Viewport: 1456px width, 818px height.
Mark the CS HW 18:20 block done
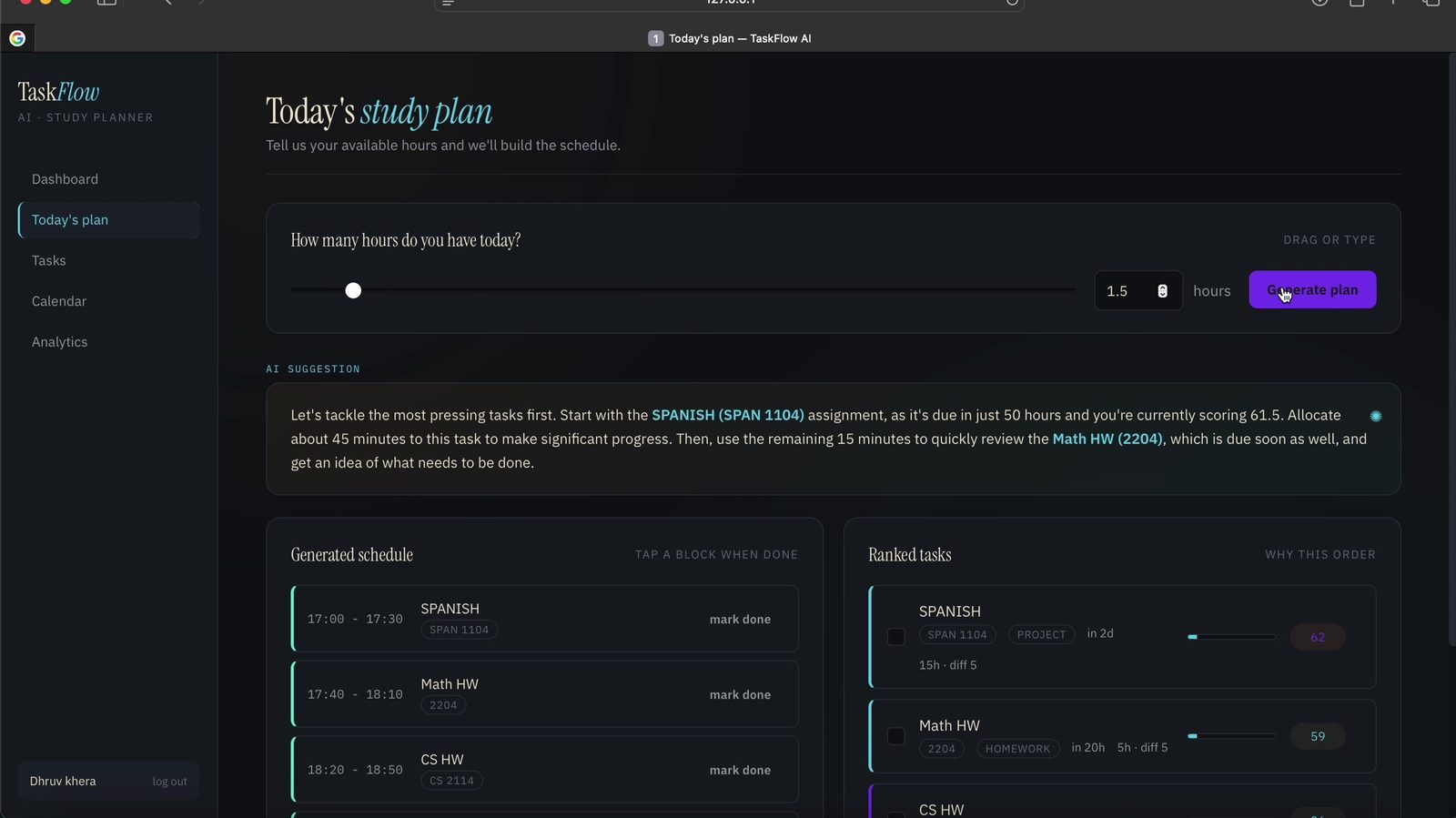pyautogui.click(x=740, y=771)
